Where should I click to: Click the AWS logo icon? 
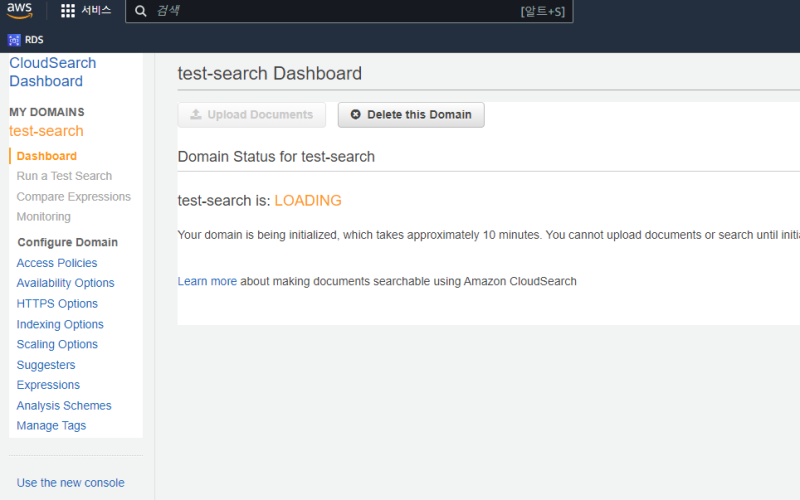pos(20,11)
